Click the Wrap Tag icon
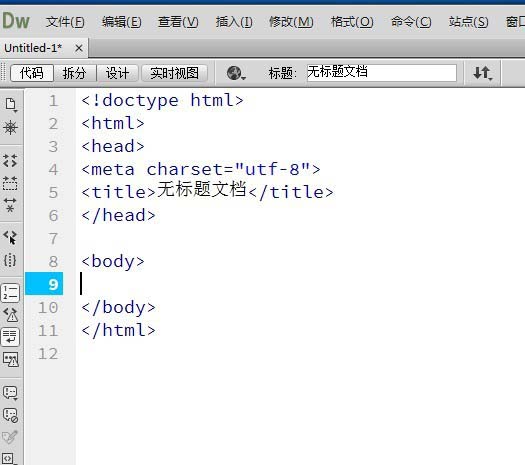This screenshot has height=465, width=525. [x=10, y=437]
